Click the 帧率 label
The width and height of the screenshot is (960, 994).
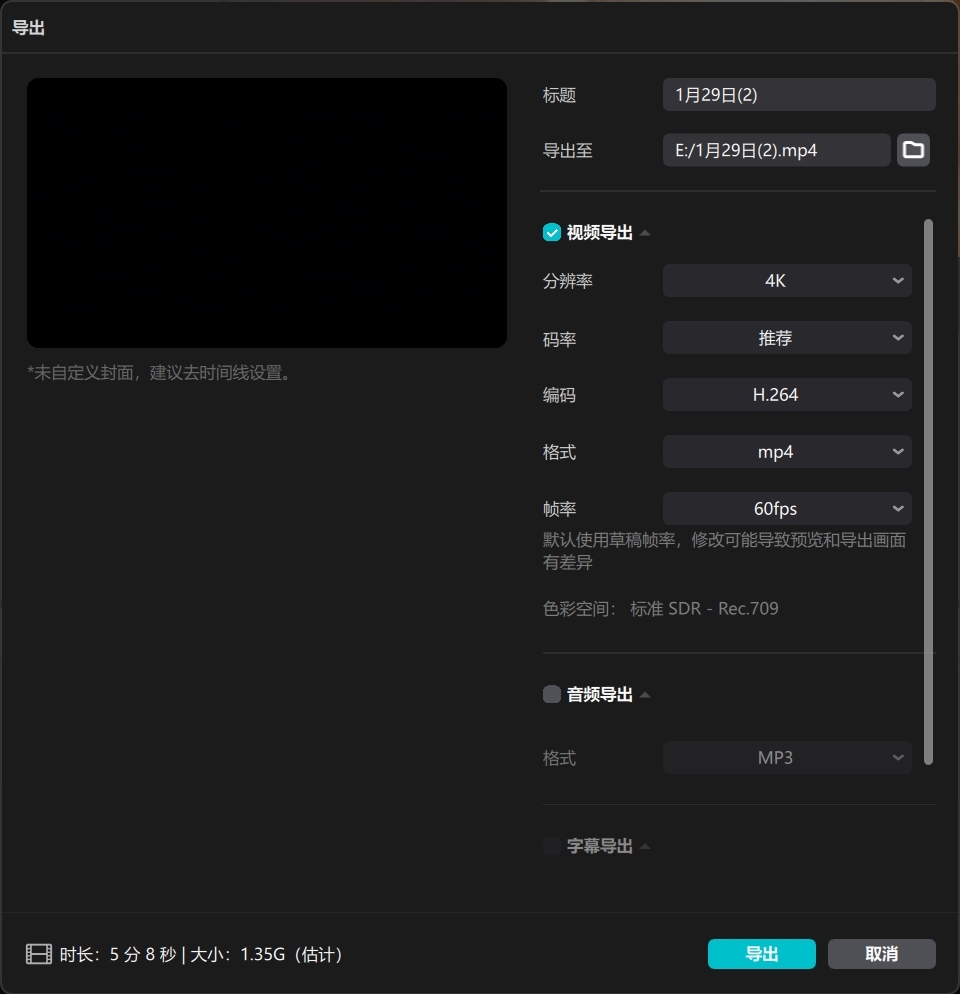click(x=559, y=509)
